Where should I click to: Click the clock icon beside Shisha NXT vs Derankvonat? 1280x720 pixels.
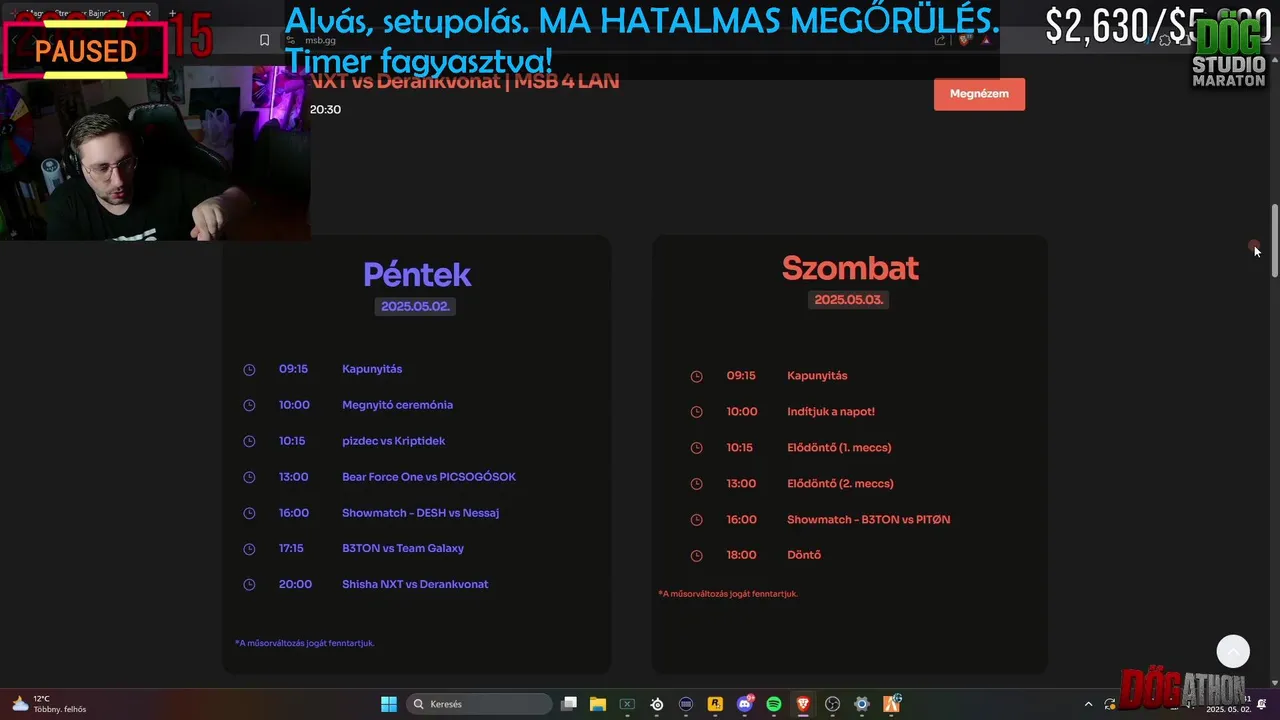(x=249, y=585)
